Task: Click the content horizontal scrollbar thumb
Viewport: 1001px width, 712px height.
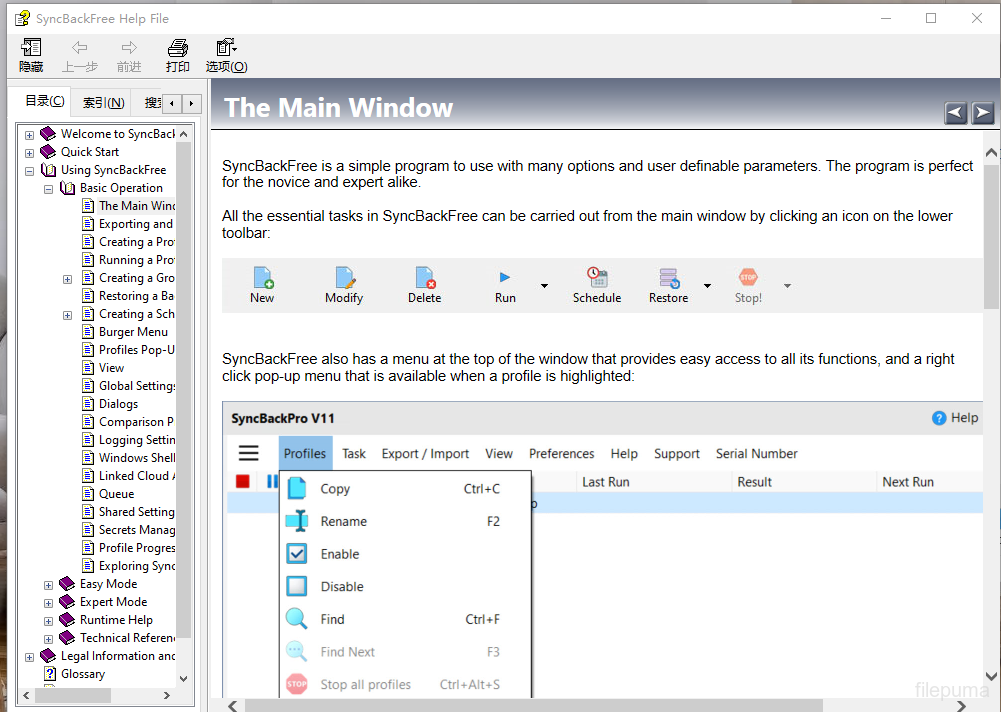Action: [x=534, y=706]
